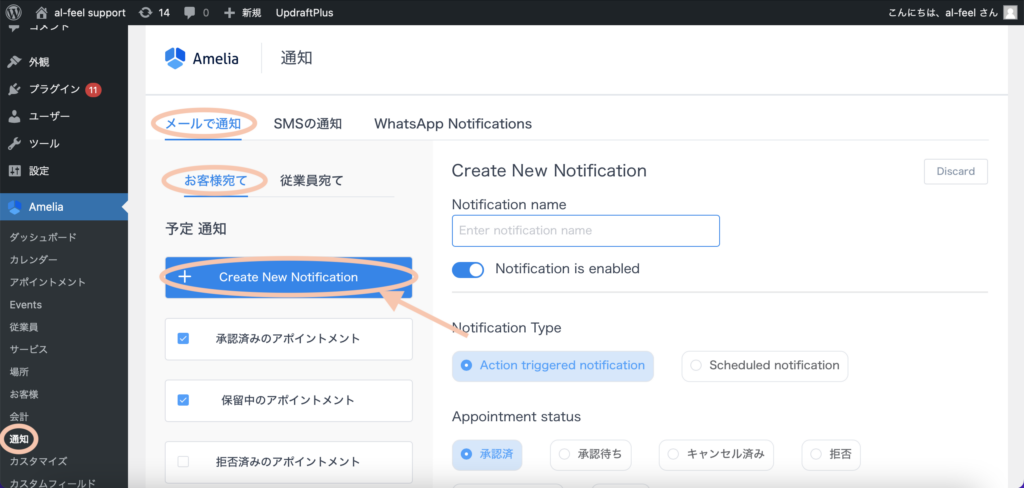Switch to SMSの通知 tab
Screen dimensions: 1024x488
point(308,124)
